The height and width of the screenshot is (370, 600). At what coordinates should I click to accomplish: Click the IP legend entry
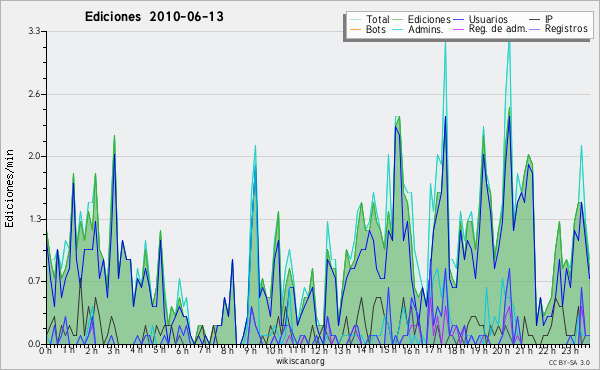coord(549,19)
